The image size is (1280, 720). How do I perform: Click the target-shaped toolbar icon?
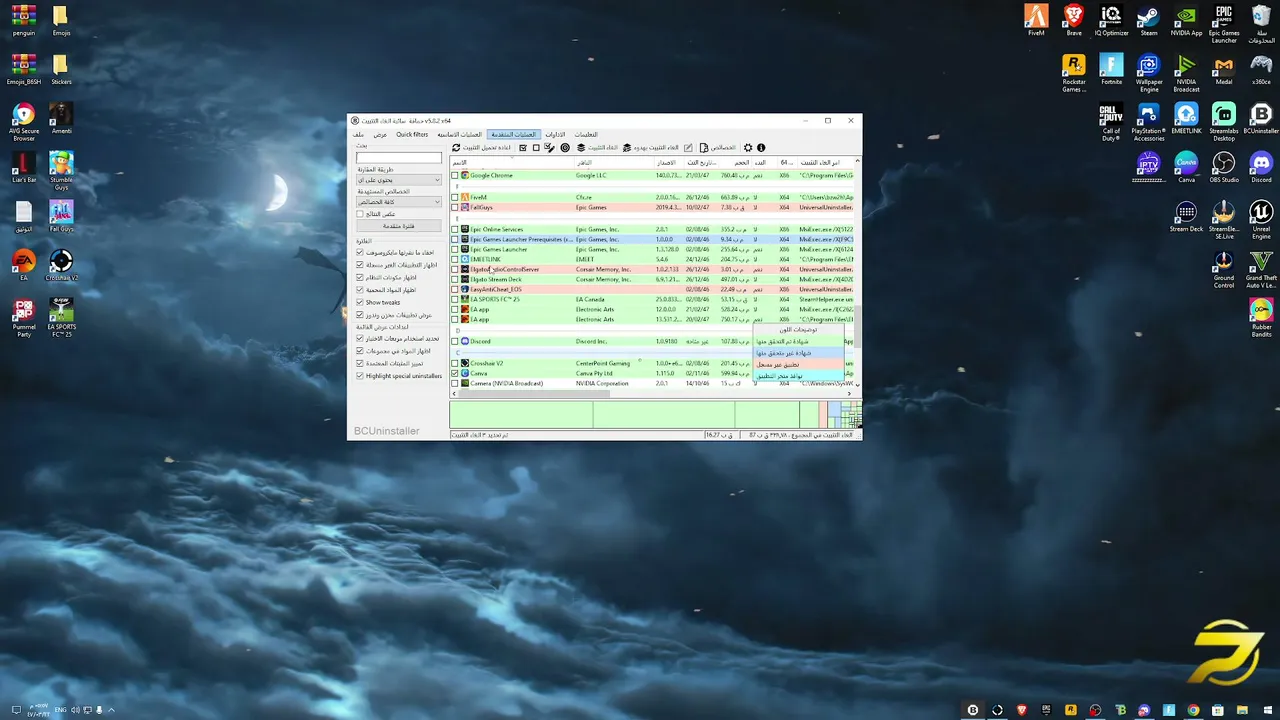(565, 148)
